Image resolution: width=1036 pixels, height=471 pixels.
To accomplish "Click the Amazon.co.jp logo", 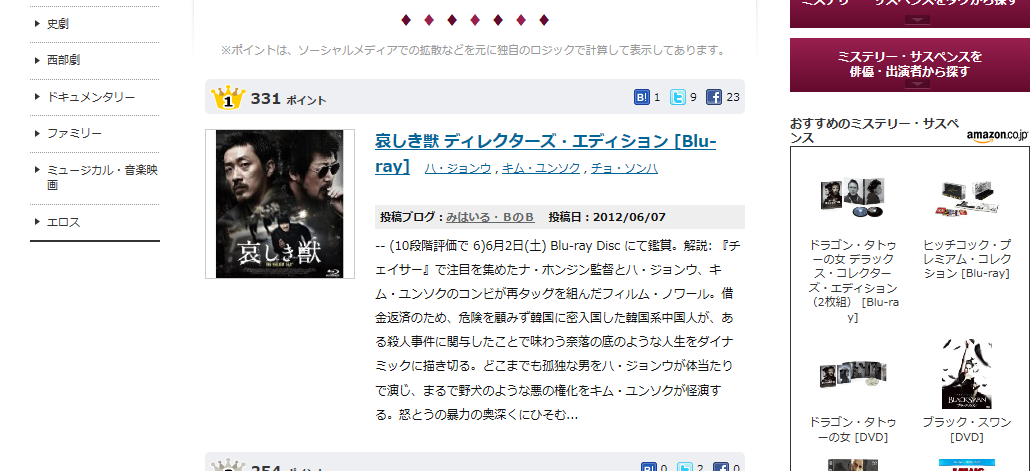I will (997, 135).
